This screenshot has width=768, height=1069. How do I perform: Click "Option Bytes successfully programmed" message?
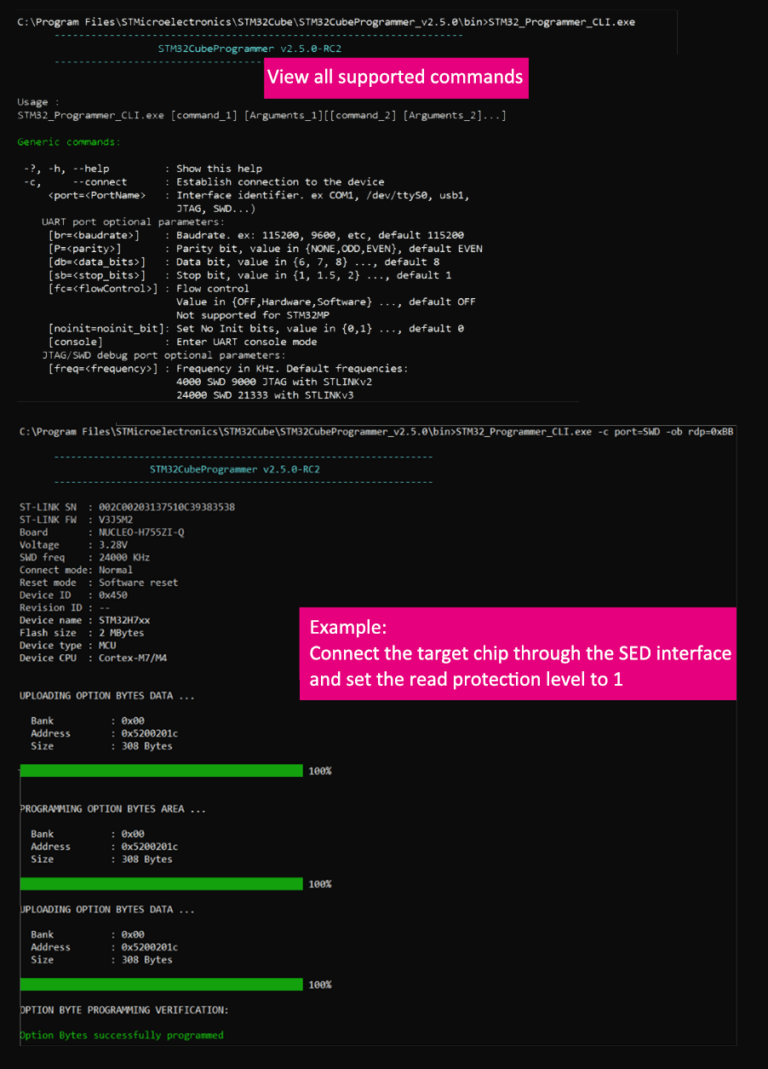tap(122, 1035)
